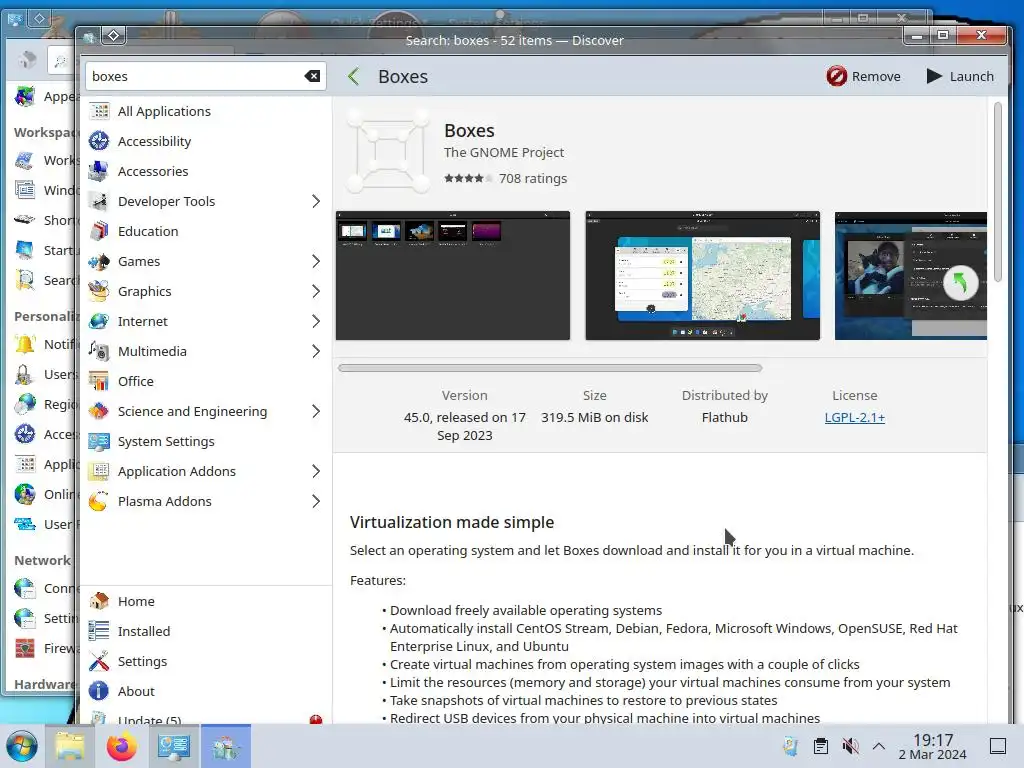This screenshot has width=1024, height=768.
Task: Click the Discover taskbar entry
Action: pyautogui.click(x=225, y=746)
